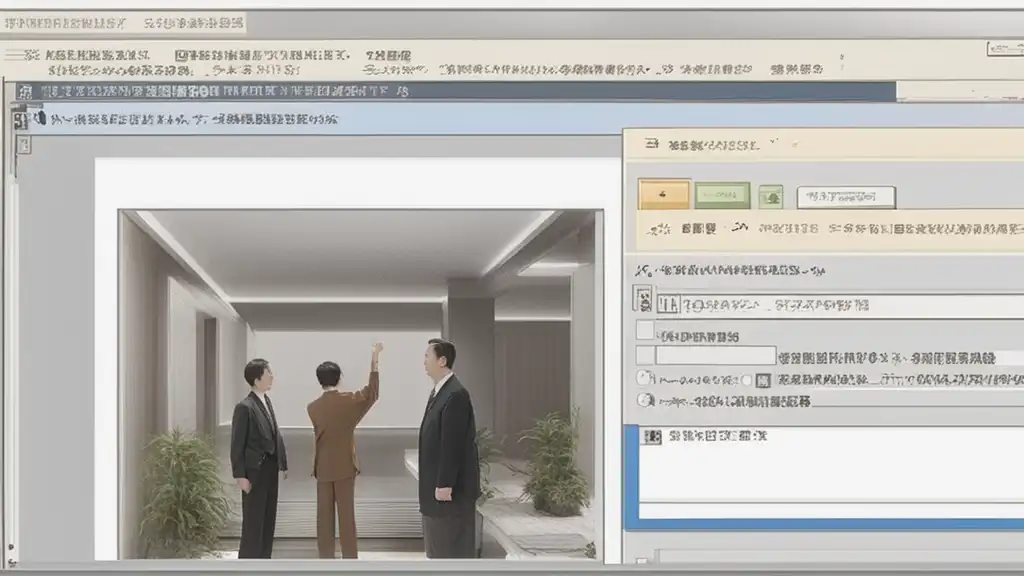Click the small button at the top right corner
The image size is (1024, 576).
tap(1004, 49)
